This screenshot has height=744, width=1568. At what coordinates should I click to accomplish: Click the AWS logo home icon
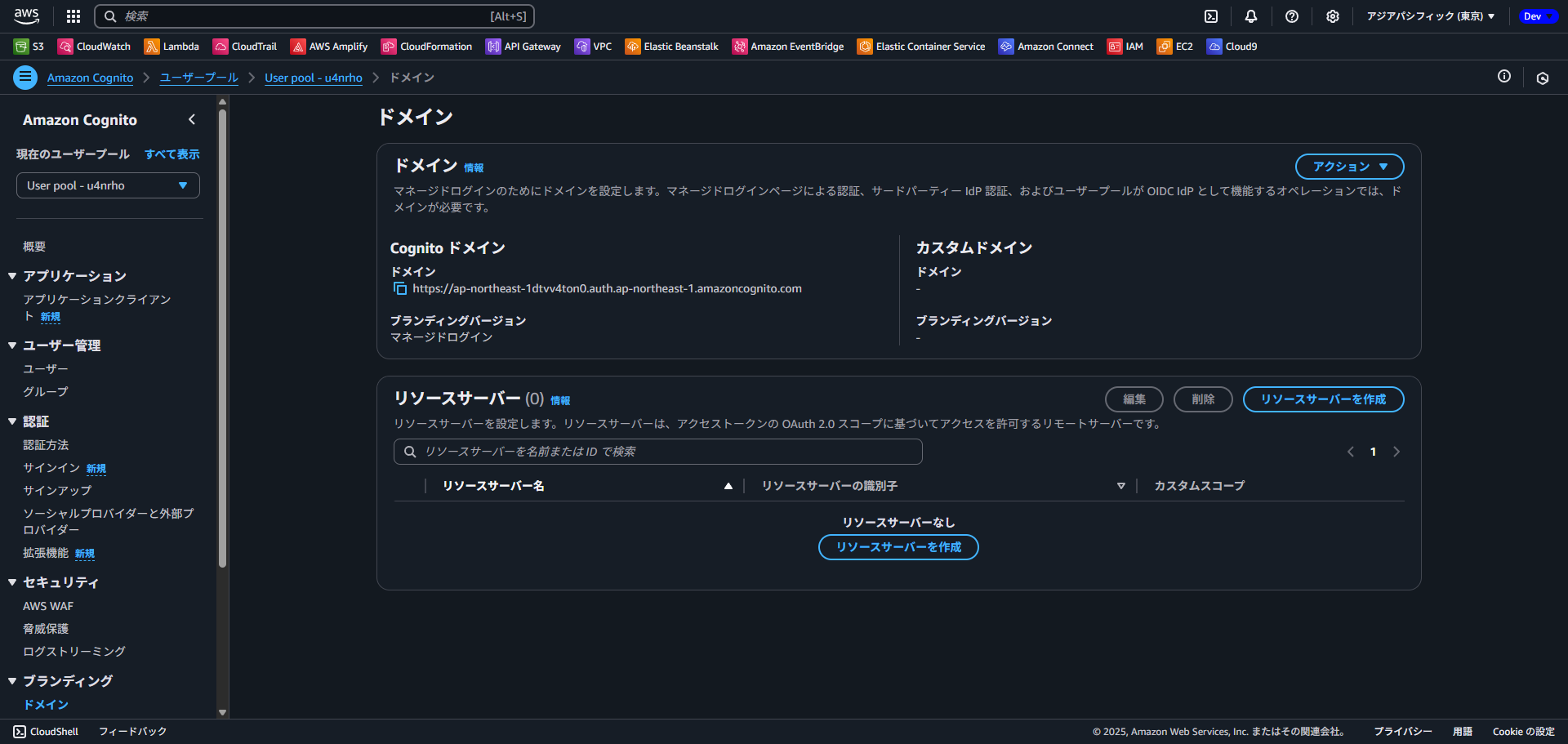point(26,16)
